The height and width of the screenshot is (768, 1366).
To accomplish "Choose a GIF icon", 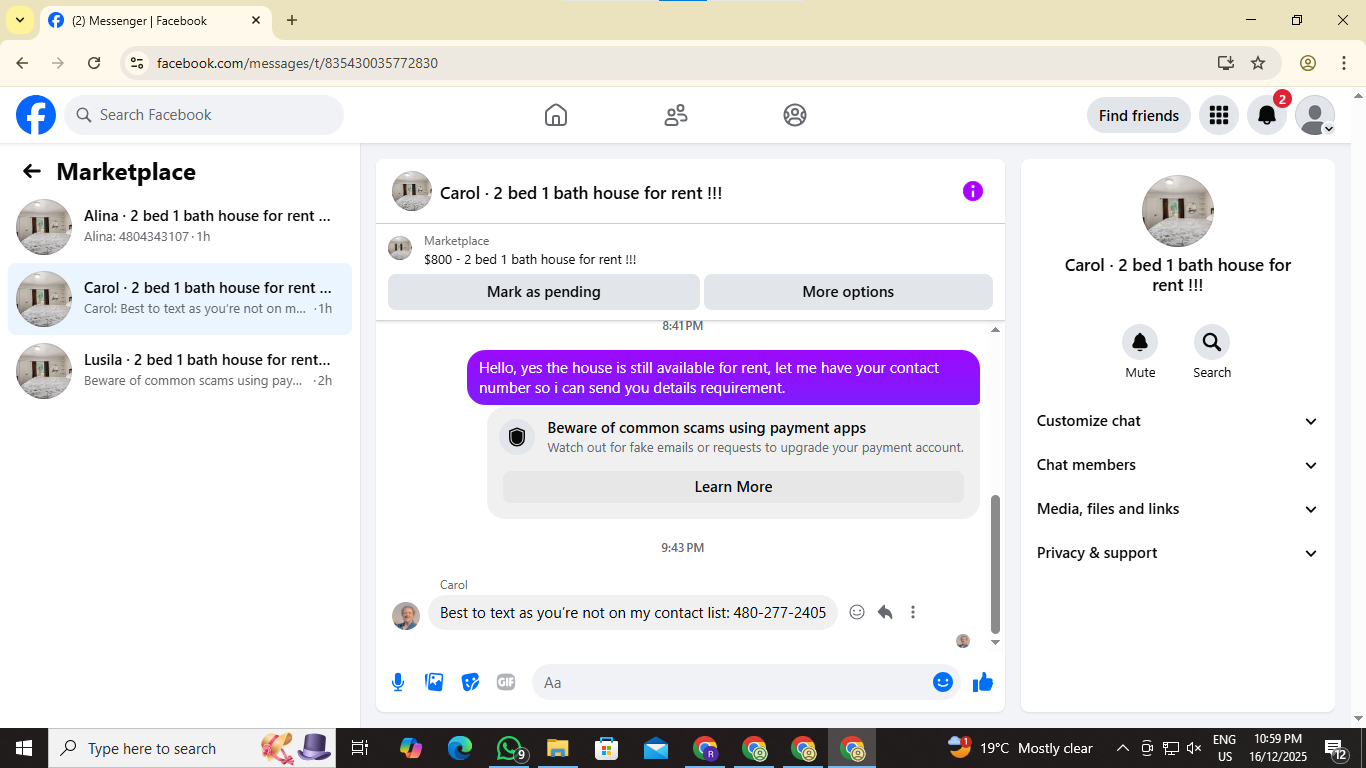I will [x=506, y=682].
